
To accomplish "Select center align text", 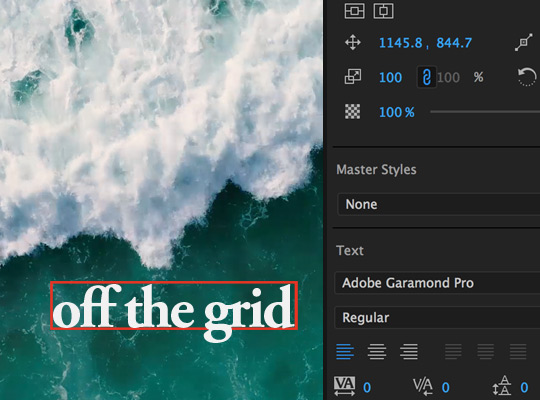I will (x=377, y=351).
